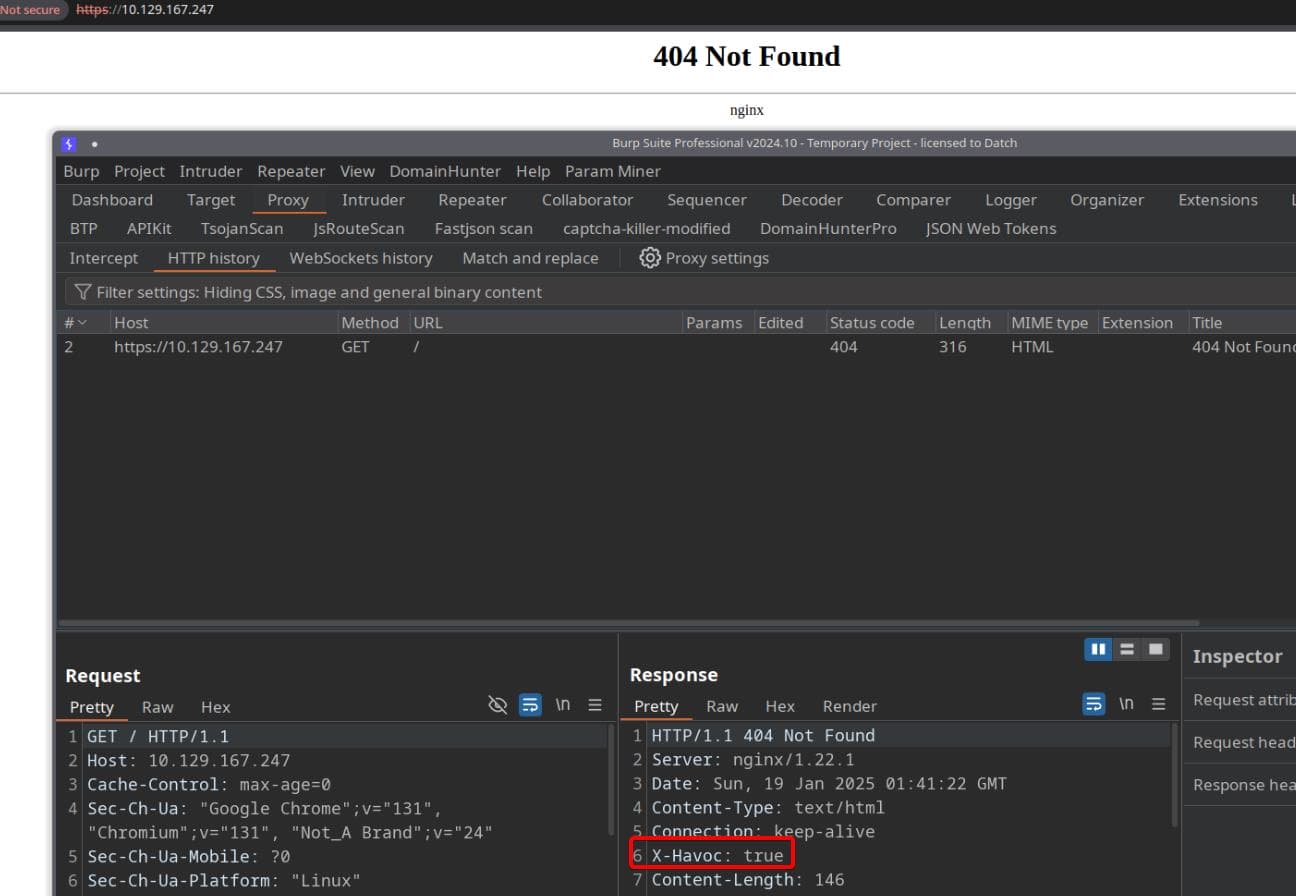Click the Burp Suite logo icon in title bar
Viewport: 1296px width, 896px height.
point(69,144)
